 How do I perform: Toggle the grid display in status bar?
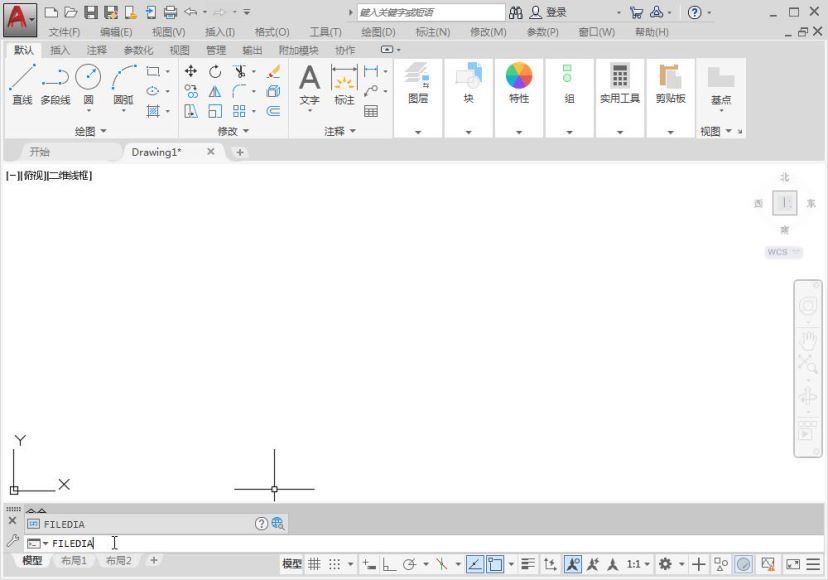(314, 564)
